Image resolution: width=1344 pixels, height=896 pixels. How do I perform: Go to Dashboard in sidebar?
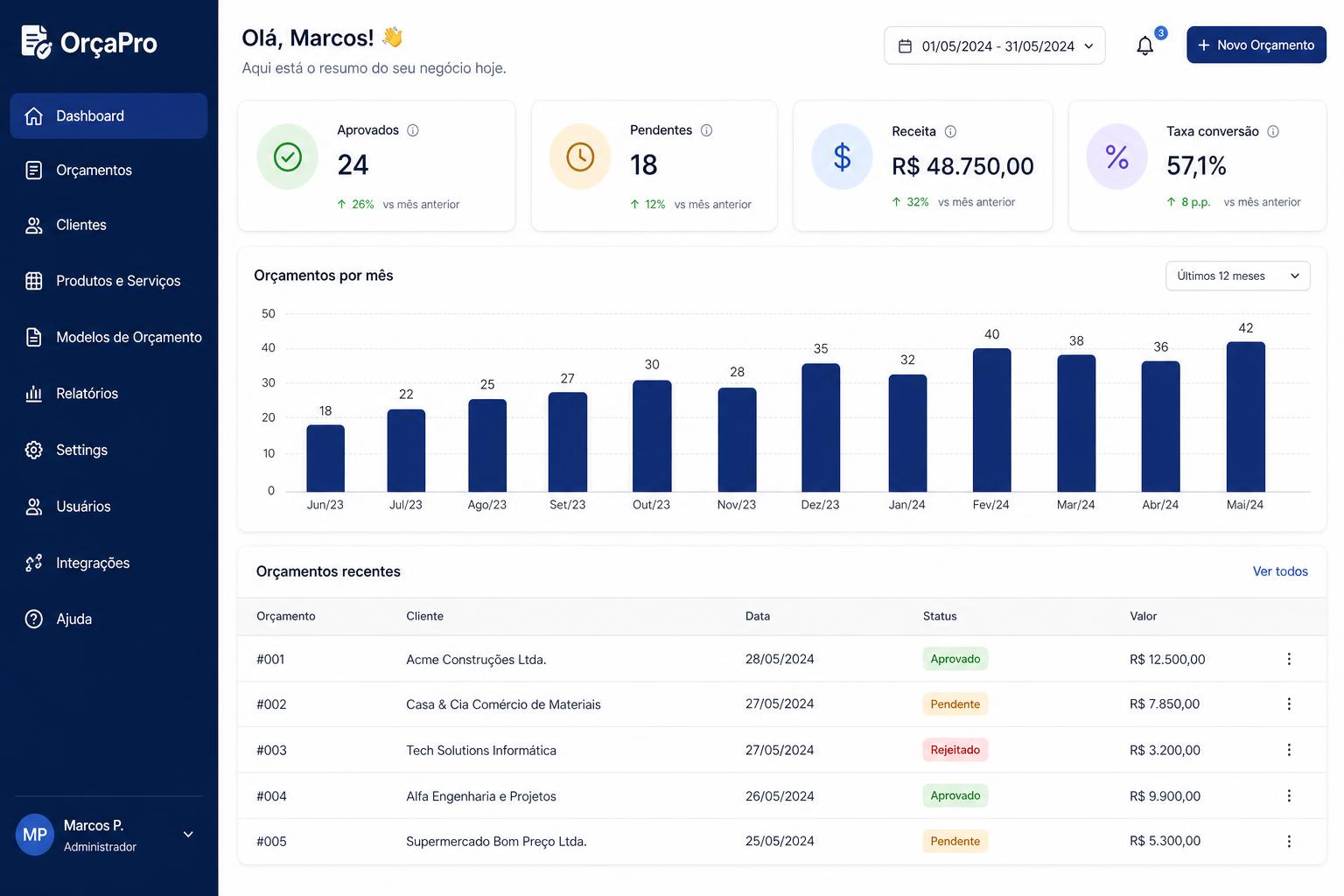[108, 116]
